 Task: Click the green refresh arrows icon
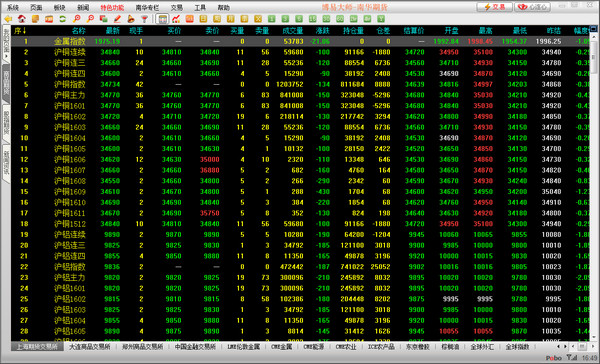[x=62, y=19]
